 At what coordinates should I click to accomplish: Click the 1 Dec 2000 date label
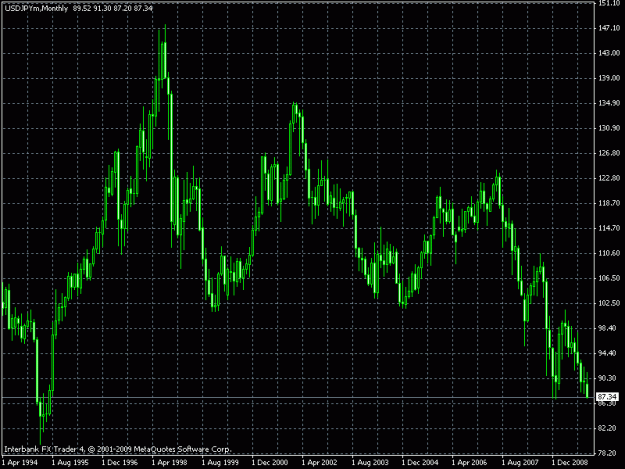click(270, 463)
